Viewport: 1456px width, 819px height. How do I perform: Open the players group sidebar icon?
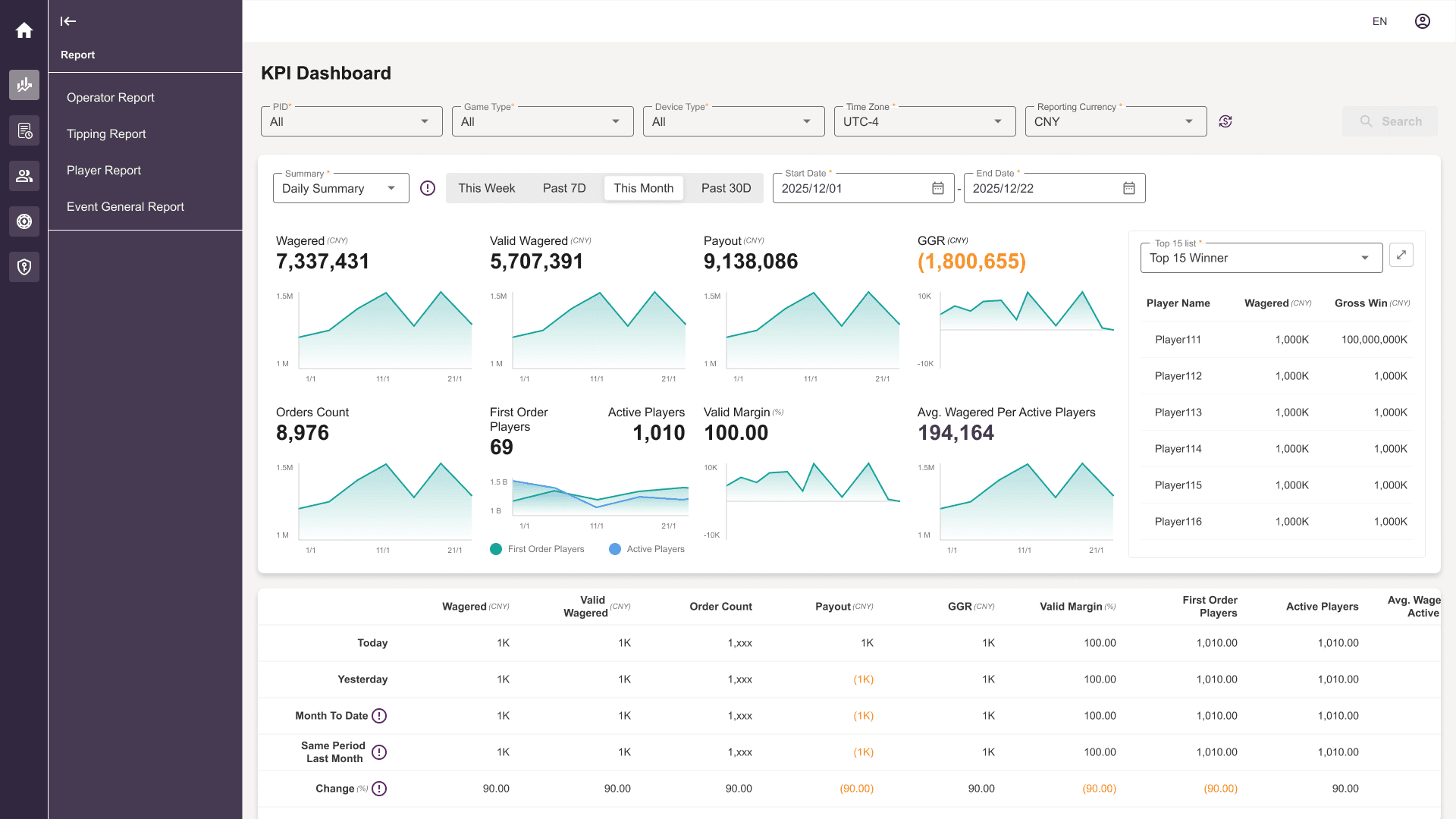pos(24,176)
